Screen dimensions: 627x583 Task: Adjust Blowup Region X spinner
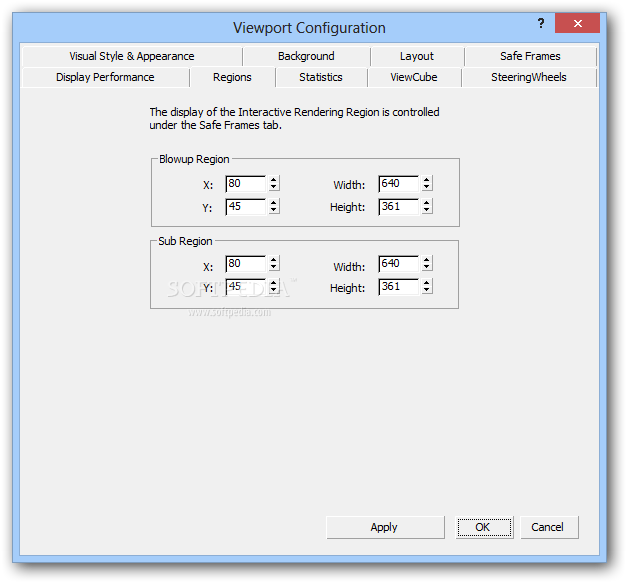click(x=274, y=184)
